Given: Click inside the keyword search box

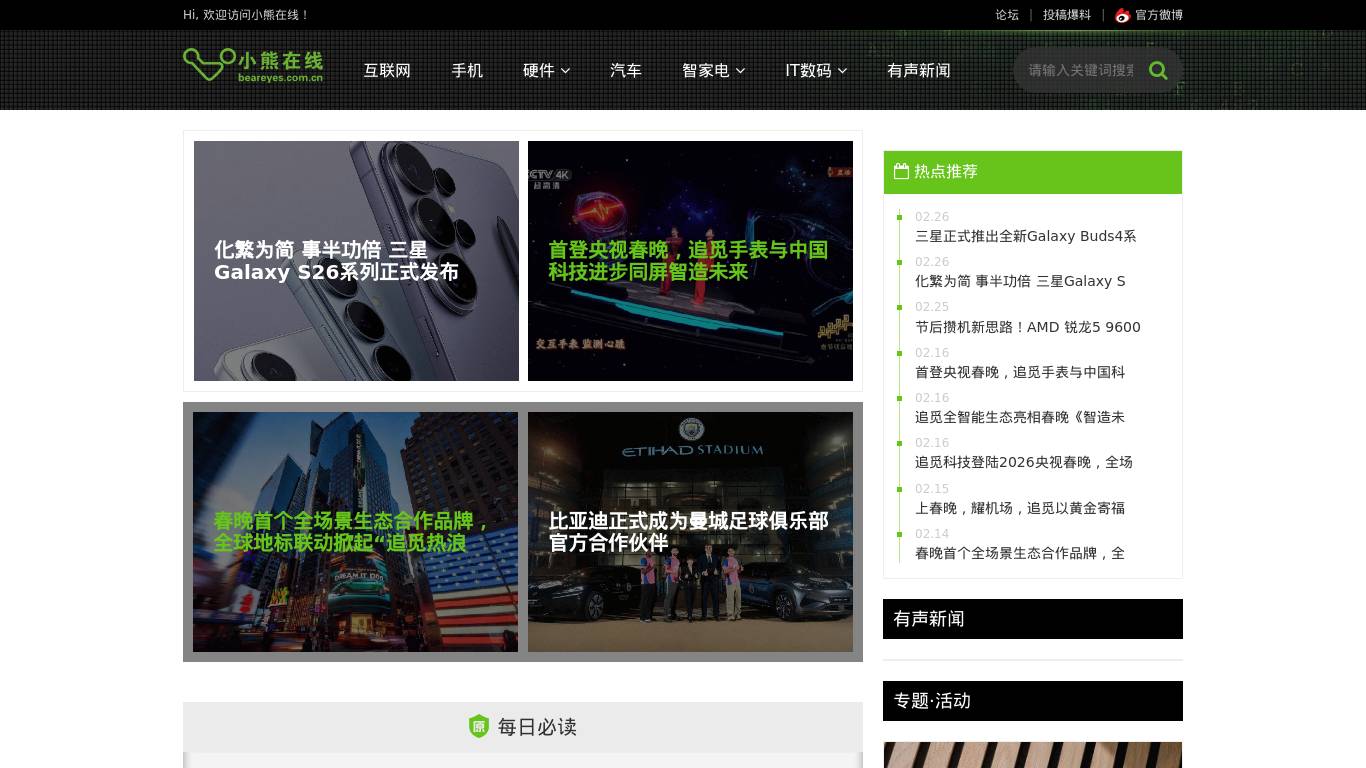Looking at the screenshot, I should (1075, 70).
